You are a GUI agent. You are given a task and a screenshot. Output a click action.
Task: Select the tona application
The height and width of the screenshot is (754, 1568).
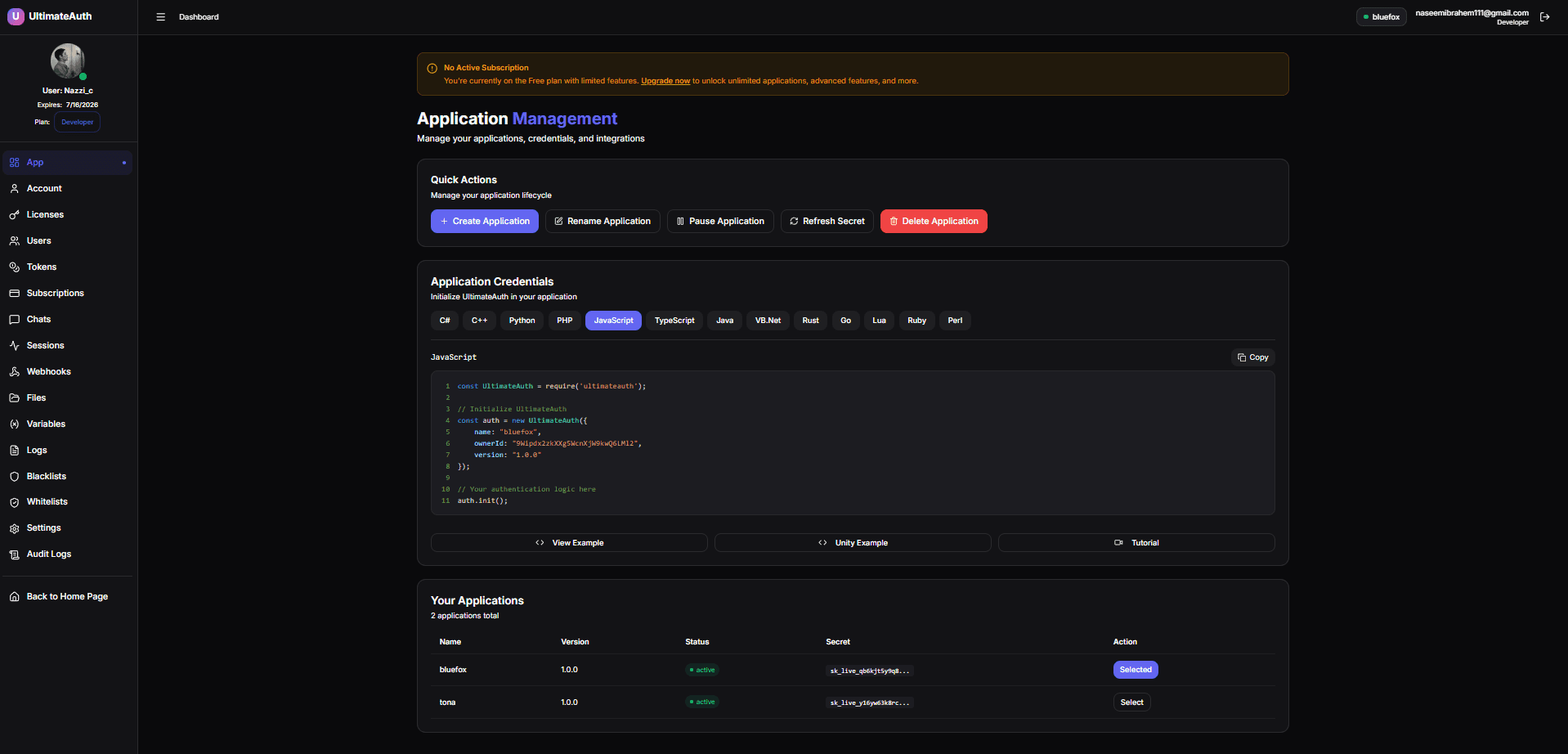(1131, 702)
